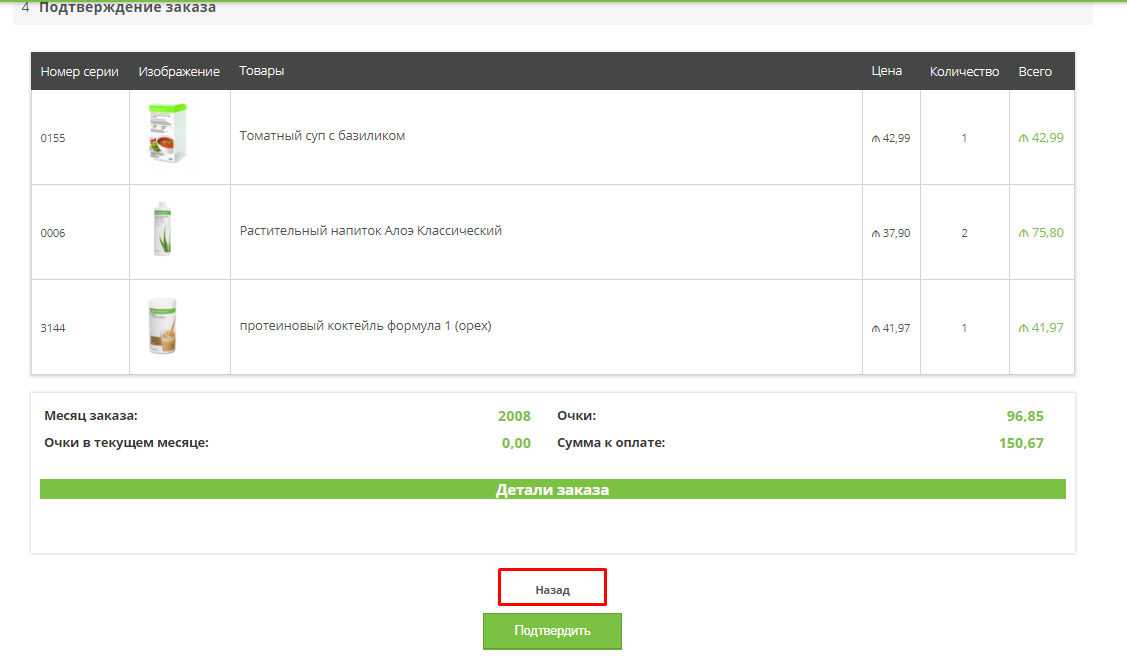Open the Formula 1 protein shake image
Image resolution: width=1127 pixels, height=667 pixels.
(163, 326)
